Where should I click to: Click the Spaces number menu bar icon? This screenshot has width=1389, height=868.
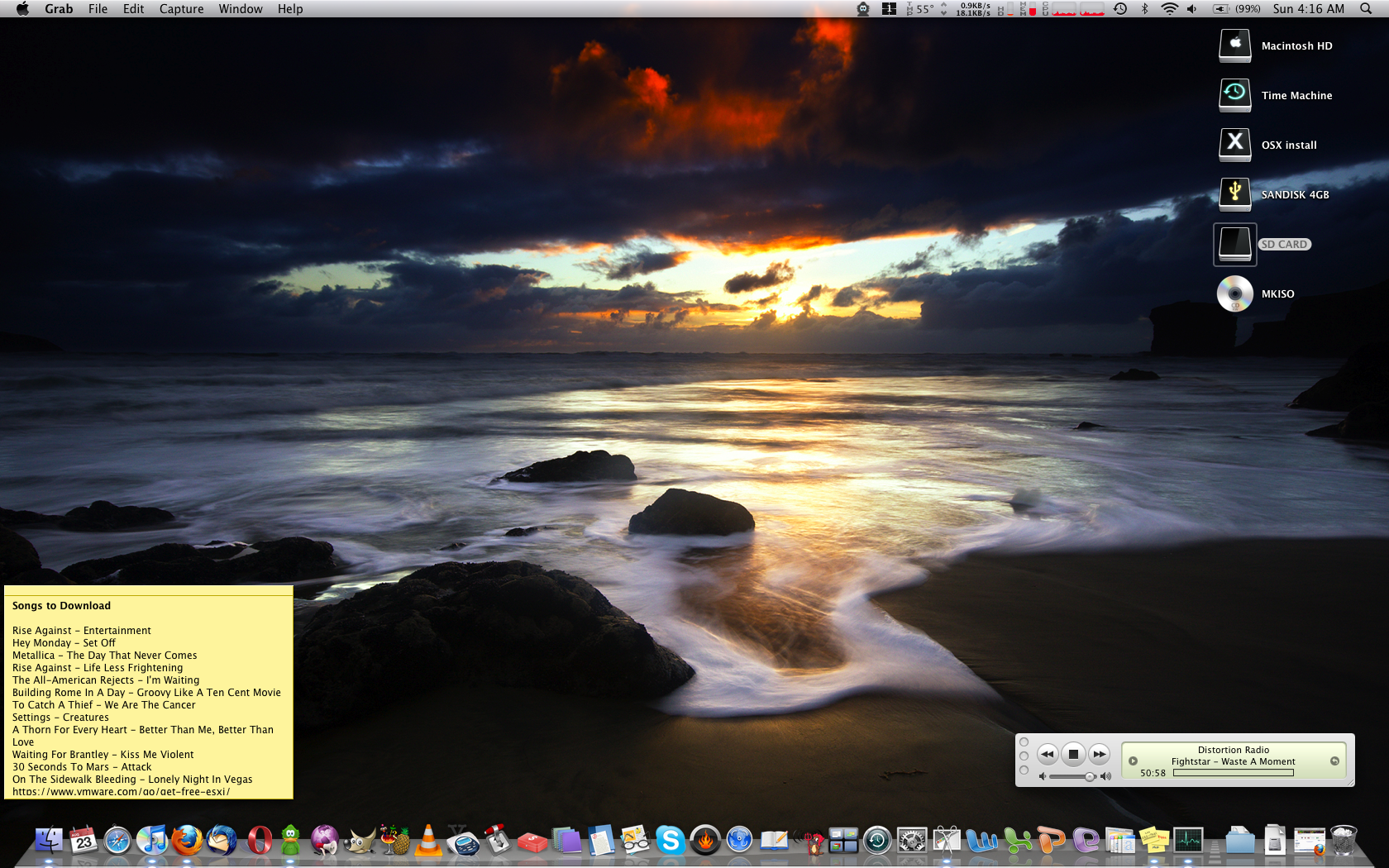890,9
